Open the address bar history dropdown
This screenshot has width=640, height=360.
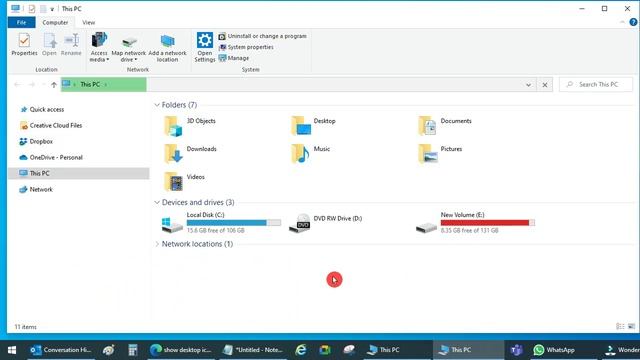tap(528, 85)
